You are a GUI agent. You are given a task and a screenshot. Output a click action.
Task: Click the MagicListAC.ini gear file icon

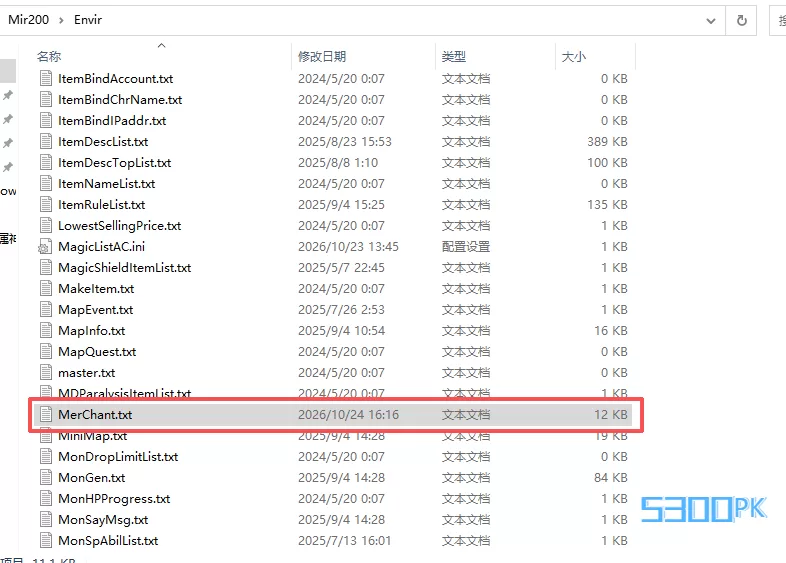pos(45,247)
